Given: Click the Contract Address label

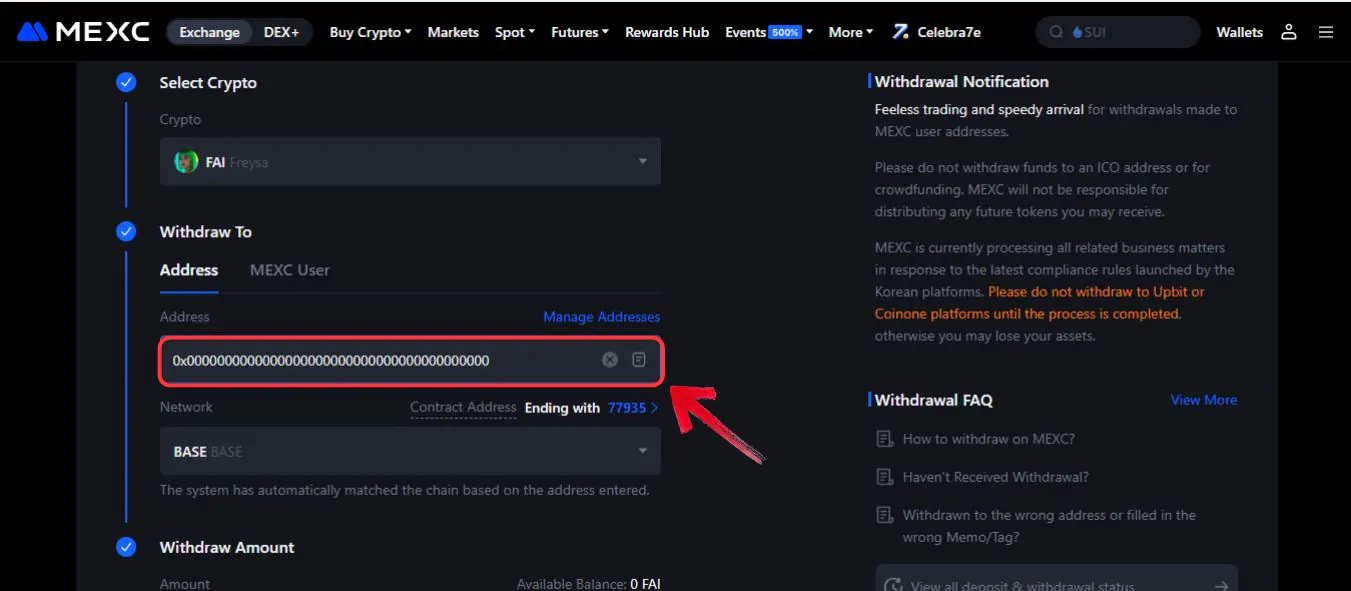Looking at the screenshot, I should [463, 408].
